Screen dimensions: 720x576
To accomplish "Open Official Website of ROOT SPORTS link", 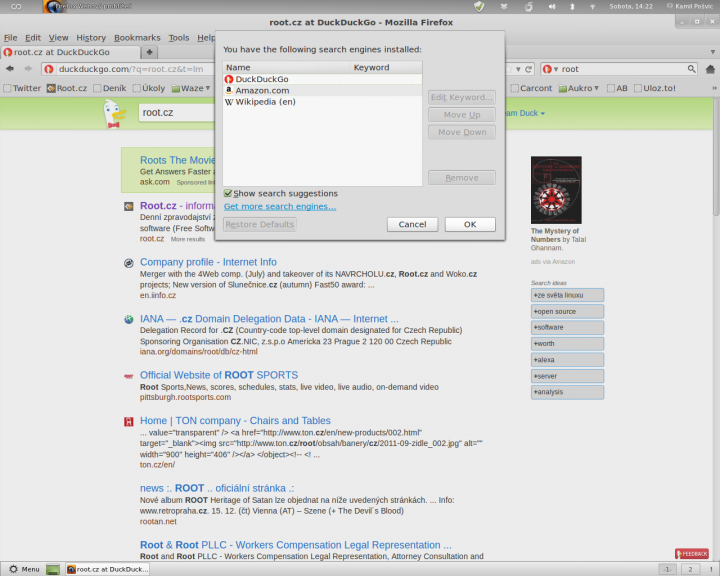I will (219, 375).
